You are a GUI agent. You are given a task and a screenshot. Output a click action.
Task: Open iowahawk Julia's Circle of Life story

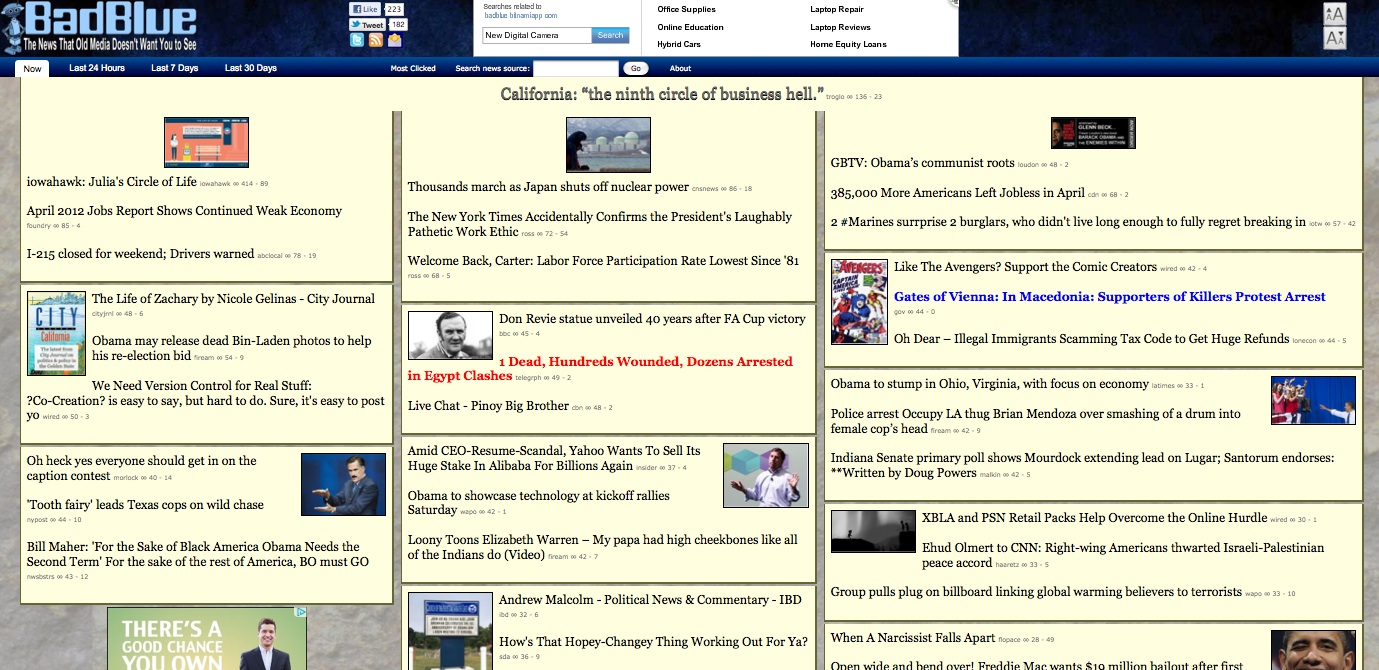(112, 182)
